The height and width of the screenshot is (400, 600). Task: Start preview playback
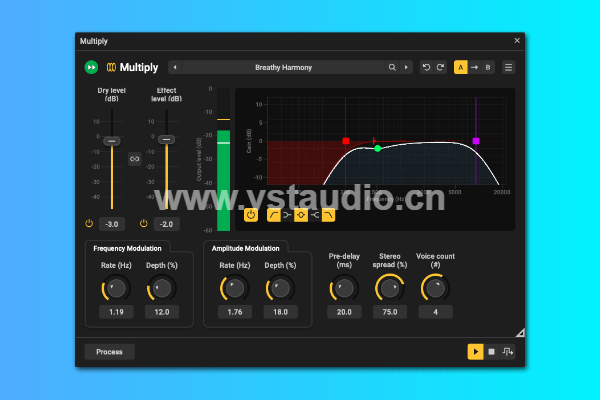pyautogui.click(x=475, y=352)
